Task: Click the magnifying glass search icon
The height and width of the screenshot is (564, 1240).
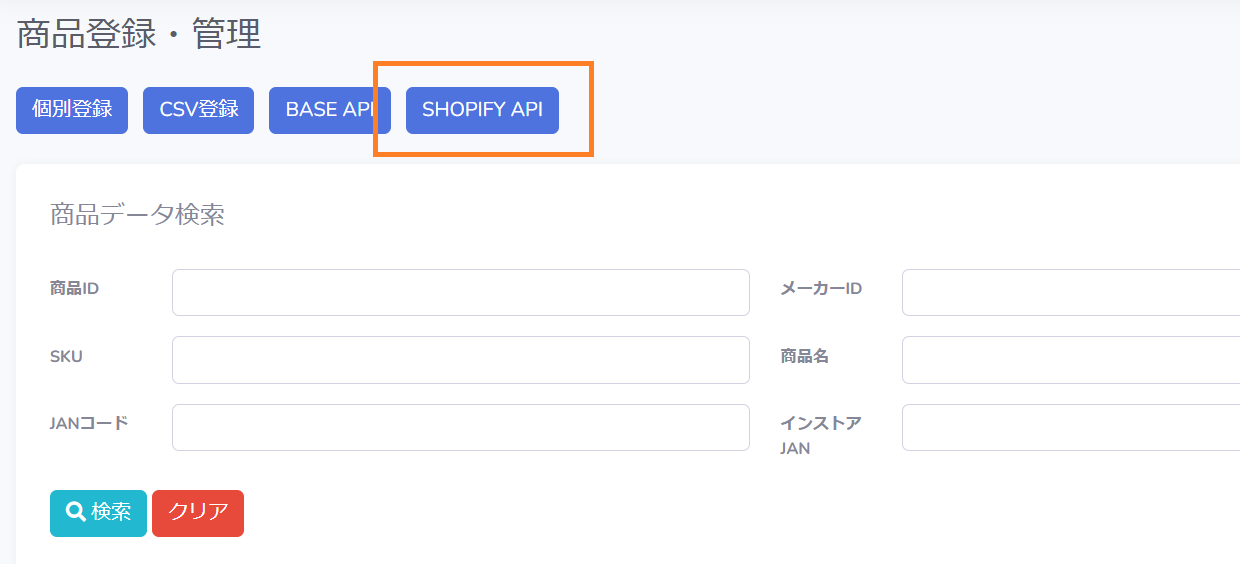Action: [75, 512]
